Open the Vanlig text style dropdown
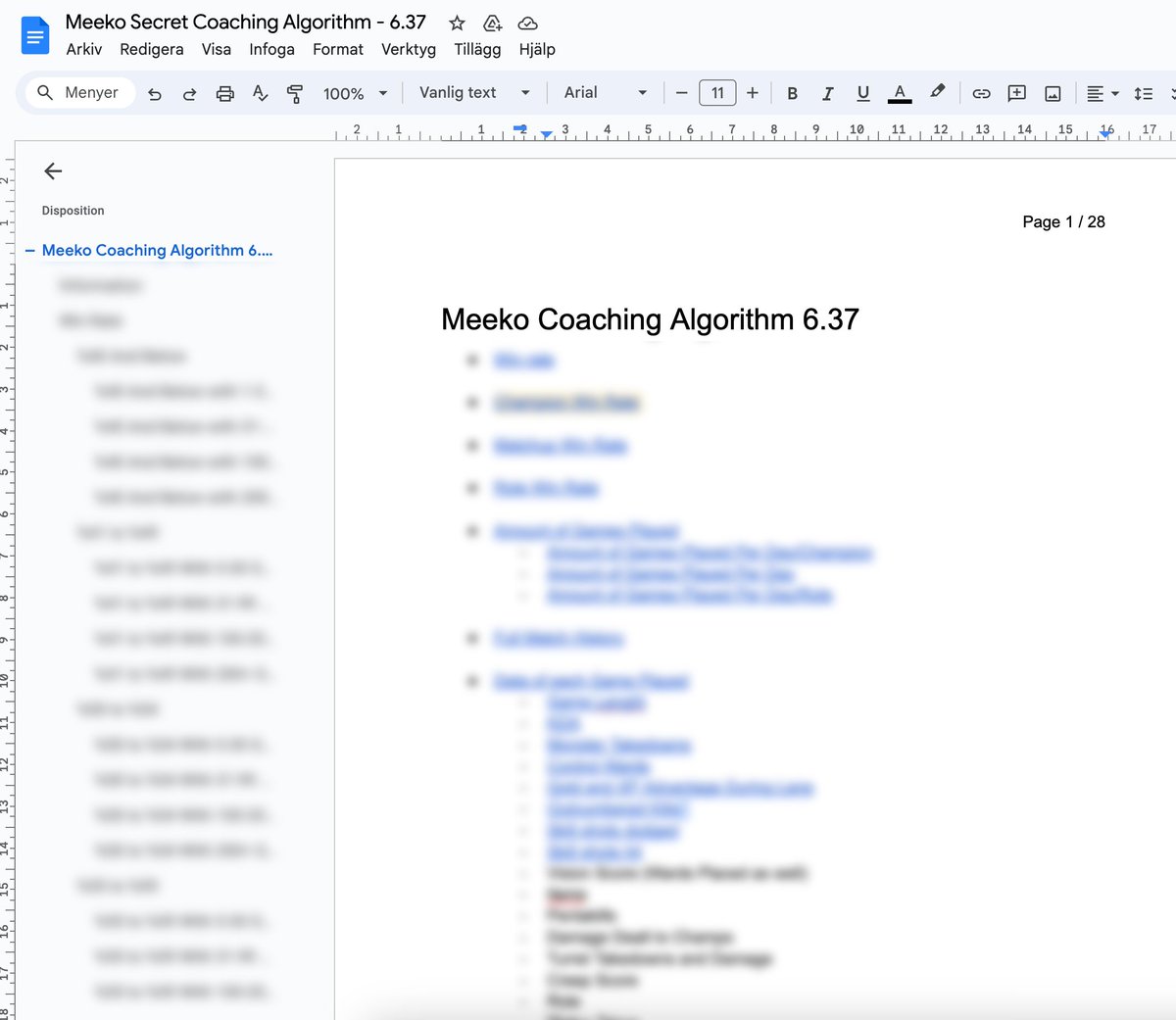The width and height of the screenshot is (1176, 1020). coord(475,93)
